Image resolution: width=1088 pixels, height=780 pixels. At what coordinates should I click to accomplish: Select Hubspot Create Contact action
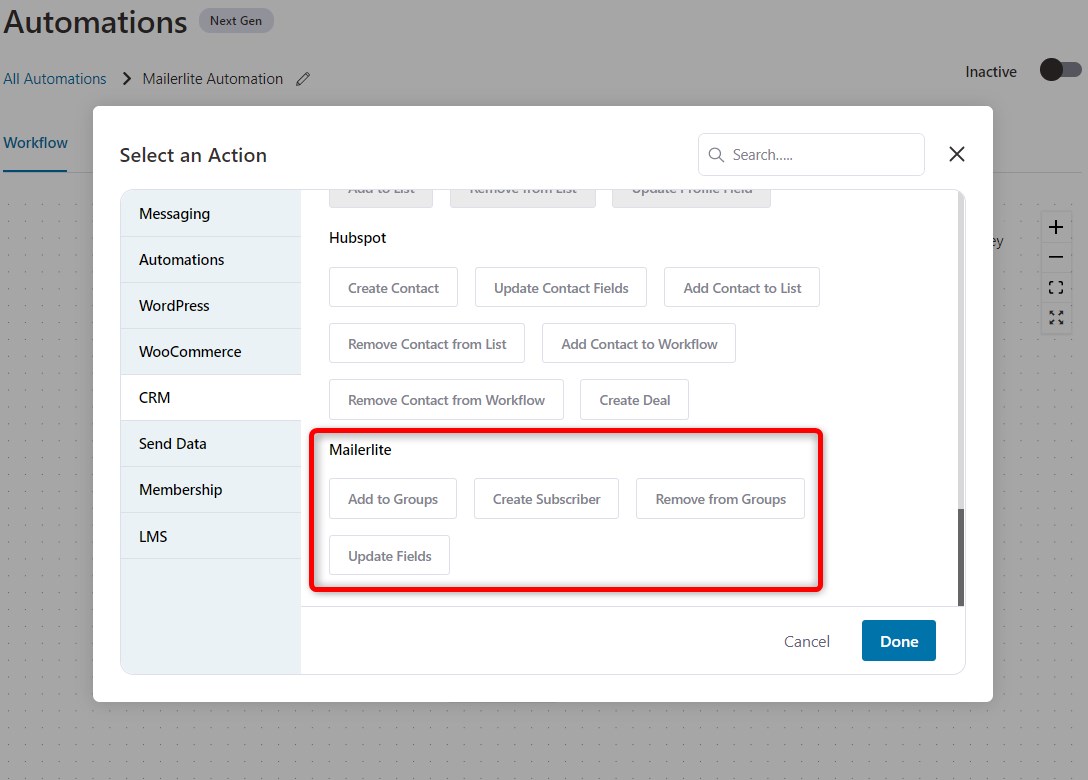pyautogui.click(x=393, y=287)
